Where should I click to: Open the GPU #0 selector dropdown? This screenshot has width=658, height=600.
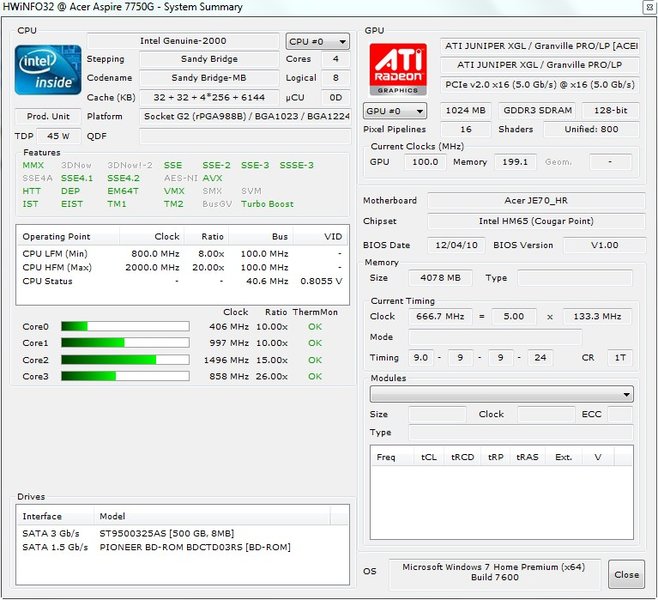click(x=394, y=111)
